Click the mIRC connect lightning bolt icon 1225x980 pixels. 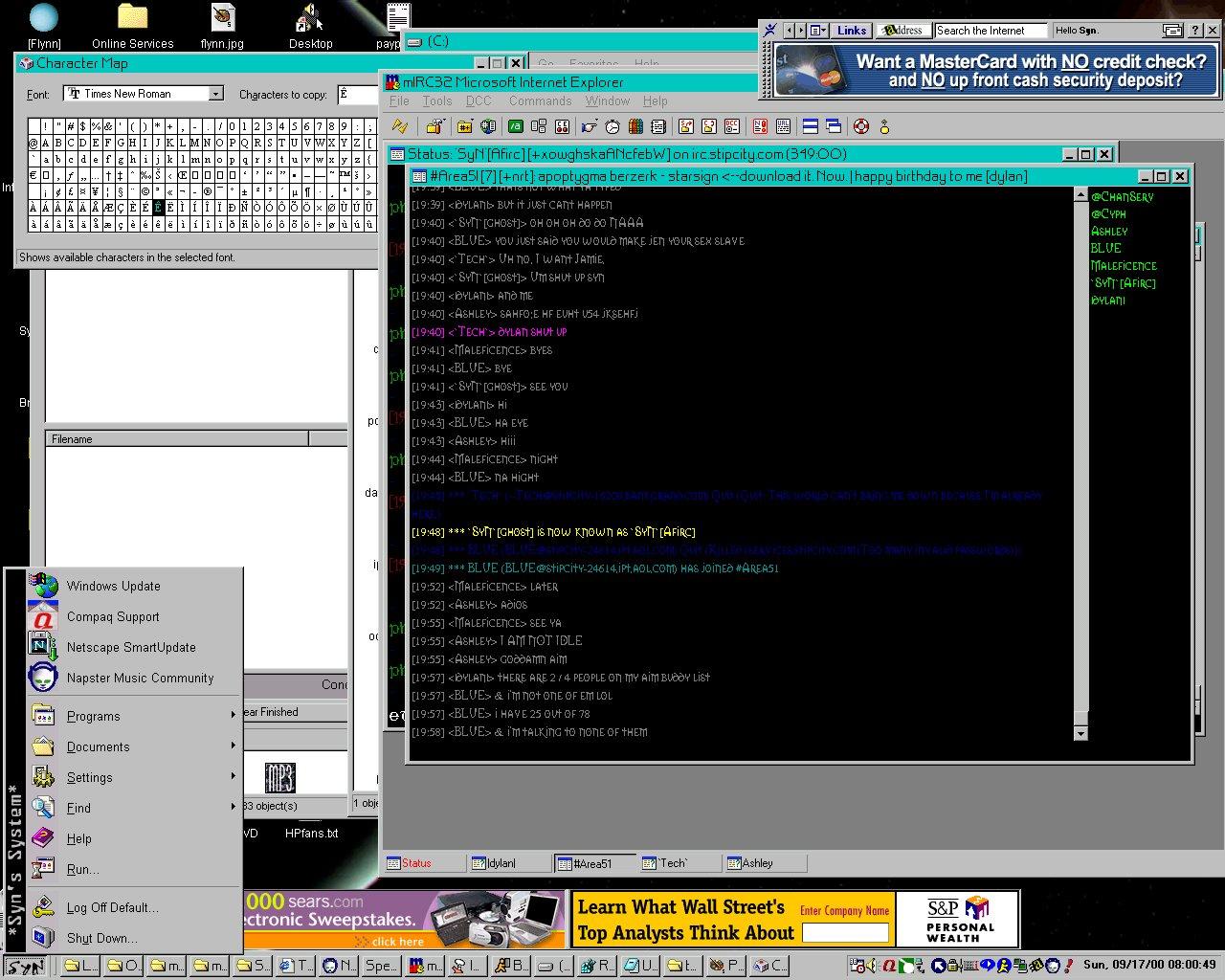(x=400, y=126)
